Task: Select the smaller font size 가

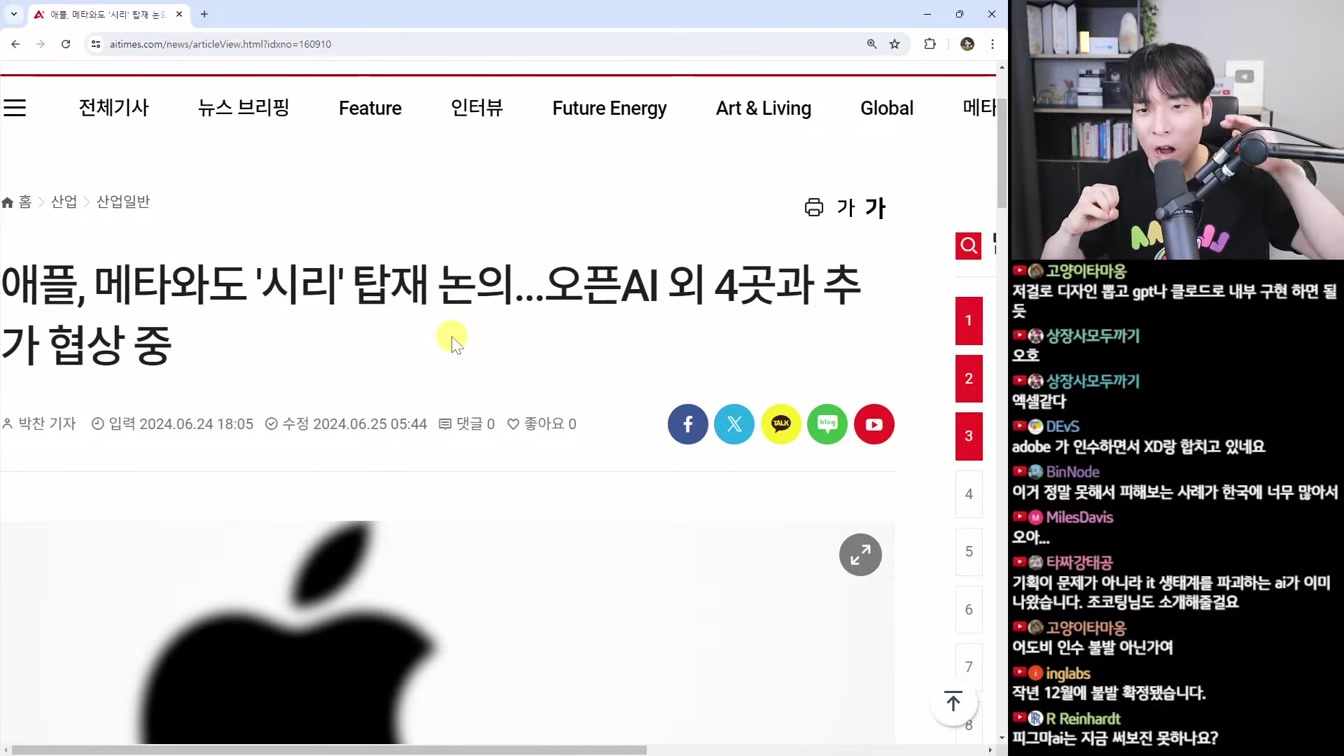Action: click(846, 208)
